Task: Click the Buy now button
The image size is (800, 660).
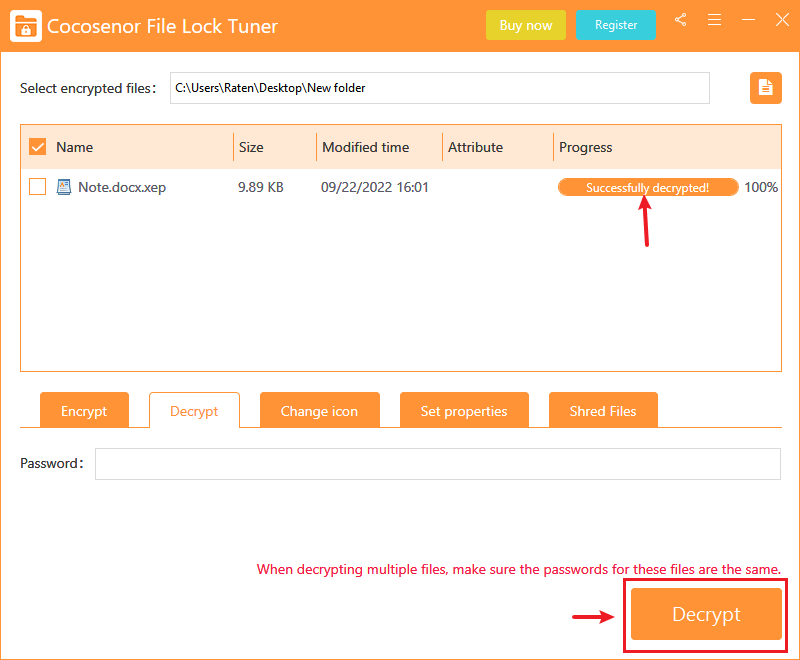Action: (x=526, y=25)
